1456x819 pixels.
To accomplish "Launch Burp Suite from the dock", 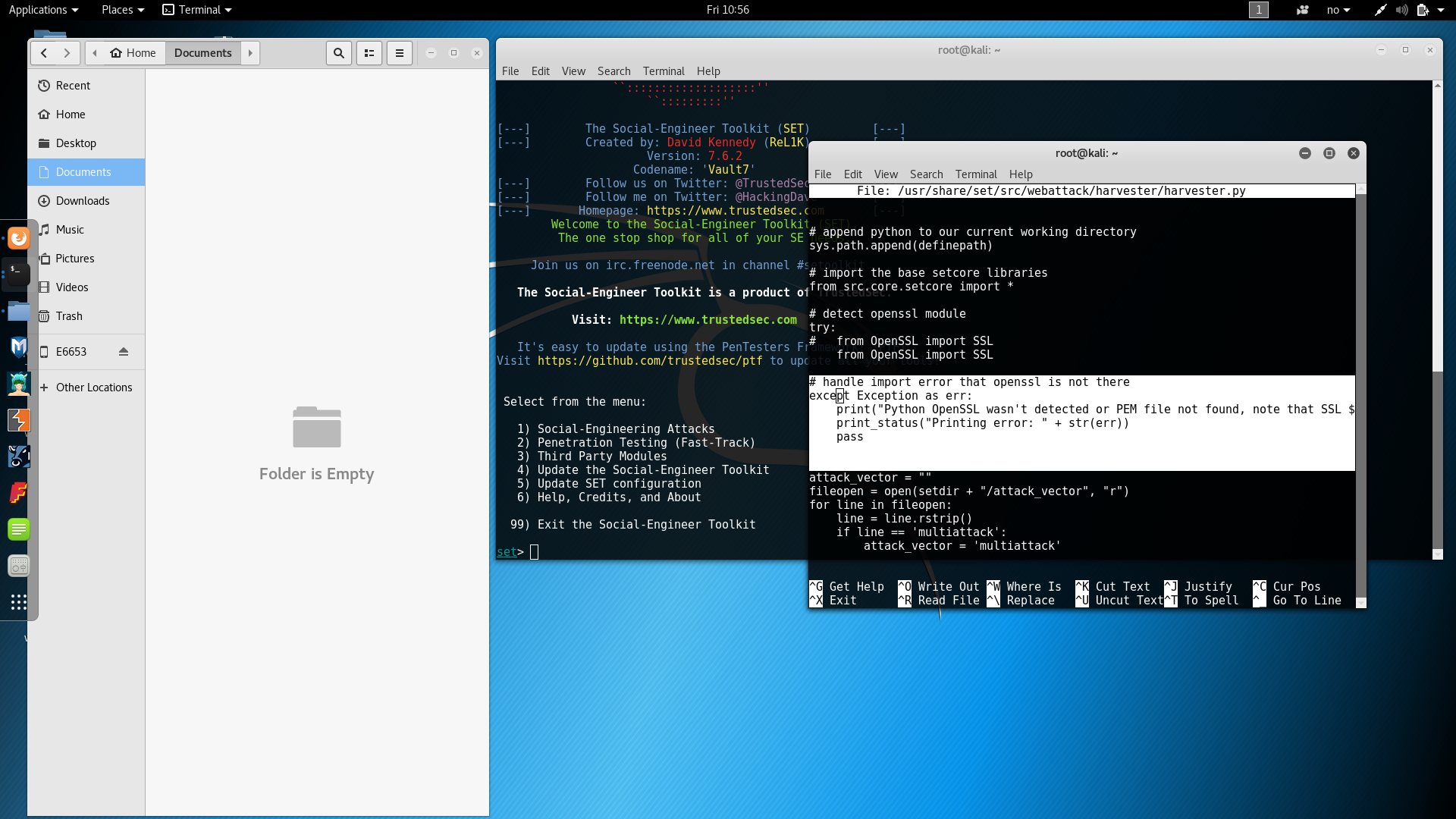I will 19,420.
